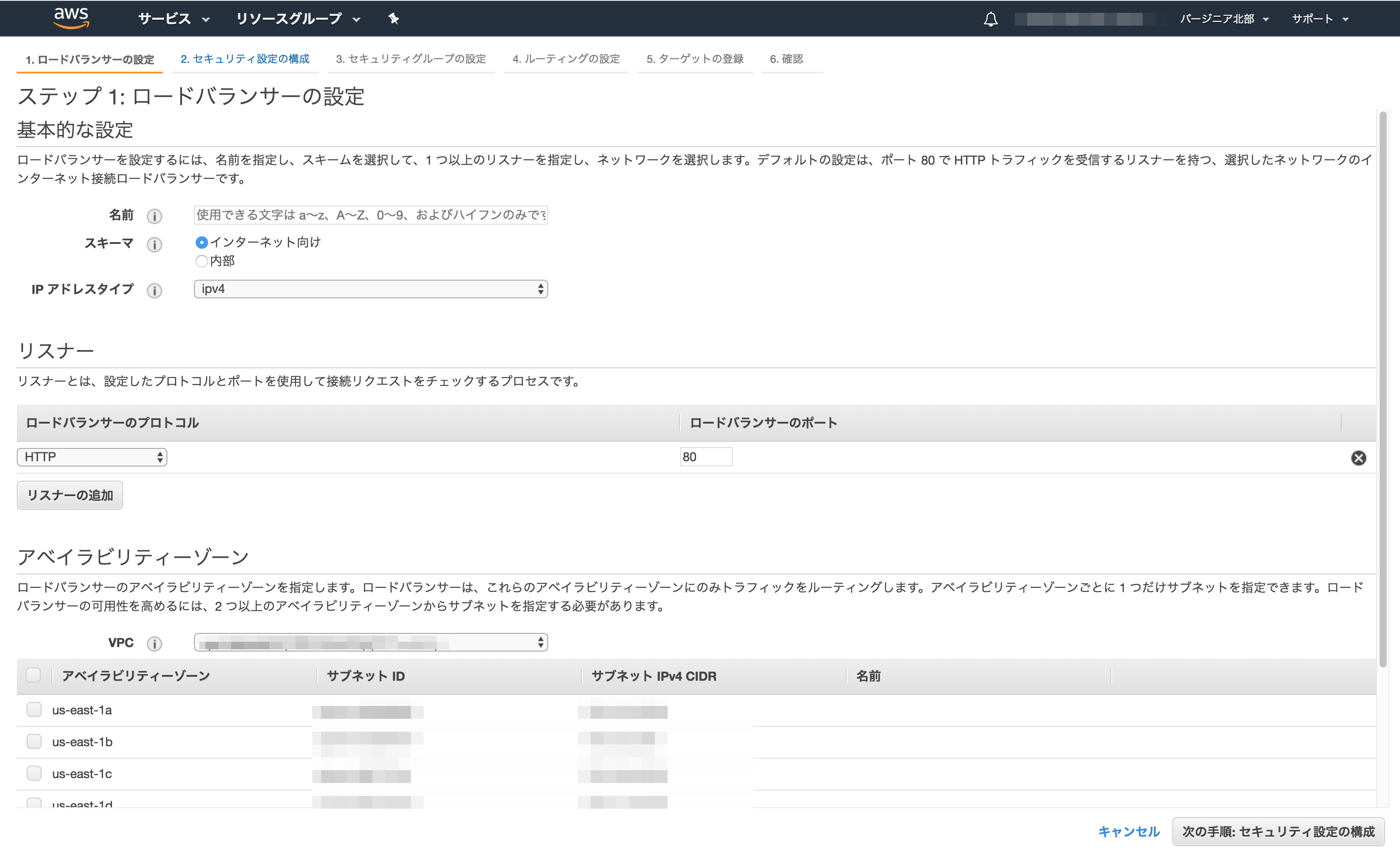Check the us-east-1b availability zone
The image size is (1400, 856).
(x=34, y=741)
